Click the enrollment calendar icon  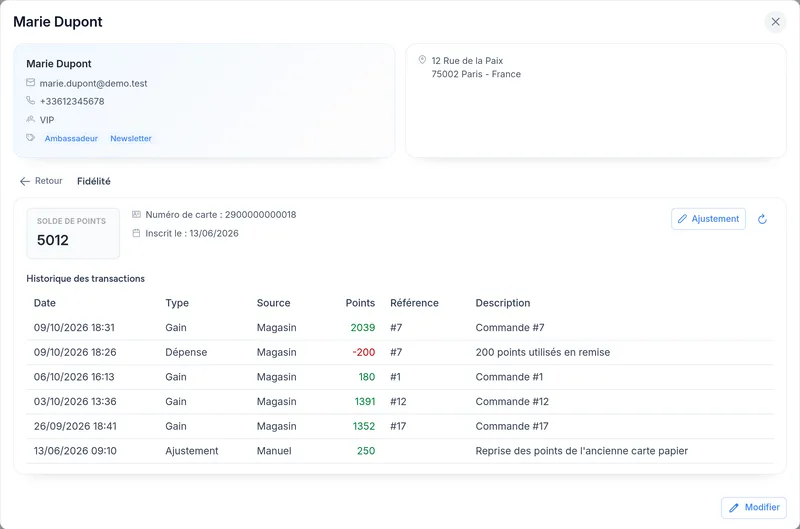coord(136,233)
